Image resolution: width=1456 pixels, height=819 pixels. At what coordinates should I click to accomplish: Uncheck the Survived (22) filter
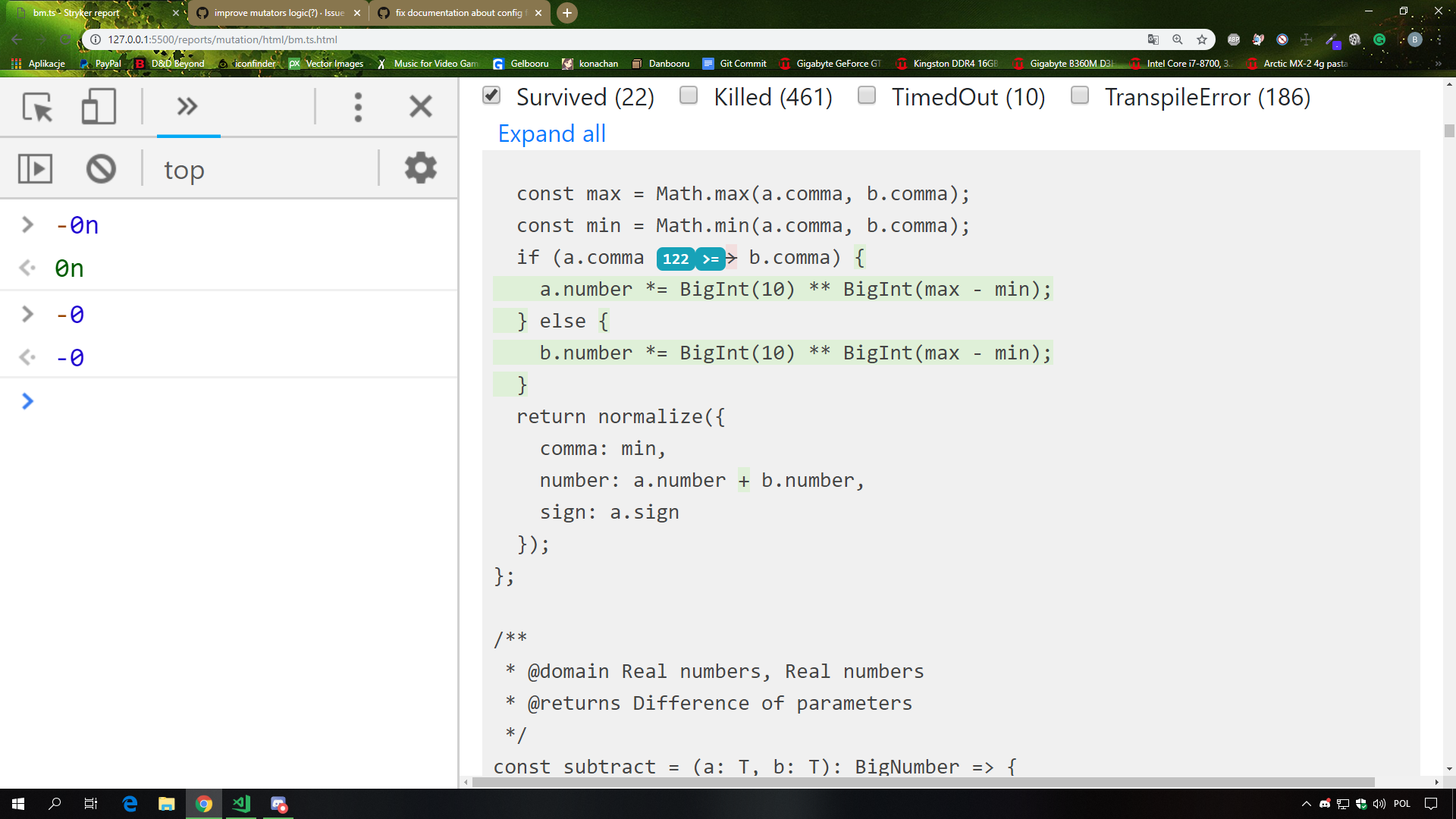coord(491,96)
